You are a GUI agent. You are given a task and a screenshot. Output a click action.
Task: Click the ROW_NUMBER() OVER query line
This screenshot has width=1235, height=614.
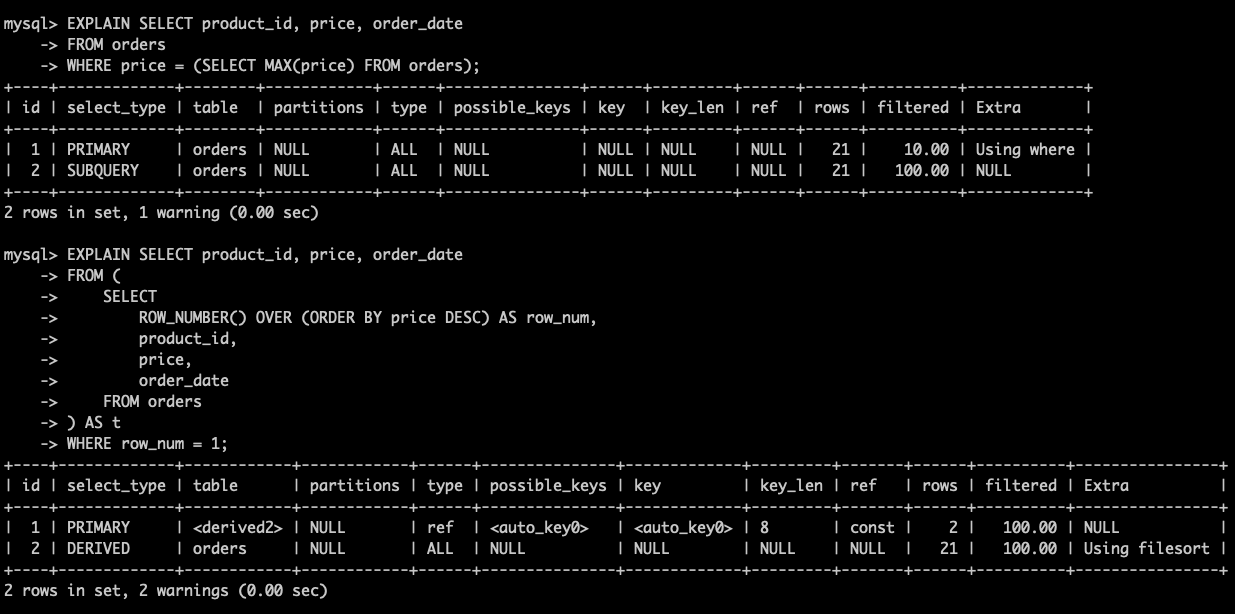367,317
